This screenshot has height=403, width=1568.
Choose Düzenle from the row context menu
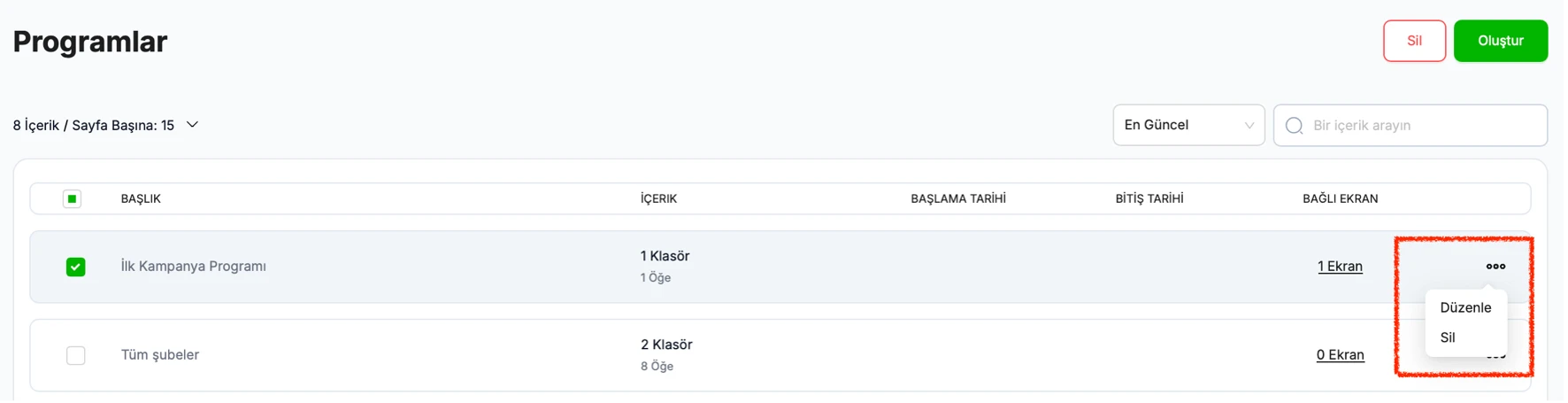click(1465, 307)
